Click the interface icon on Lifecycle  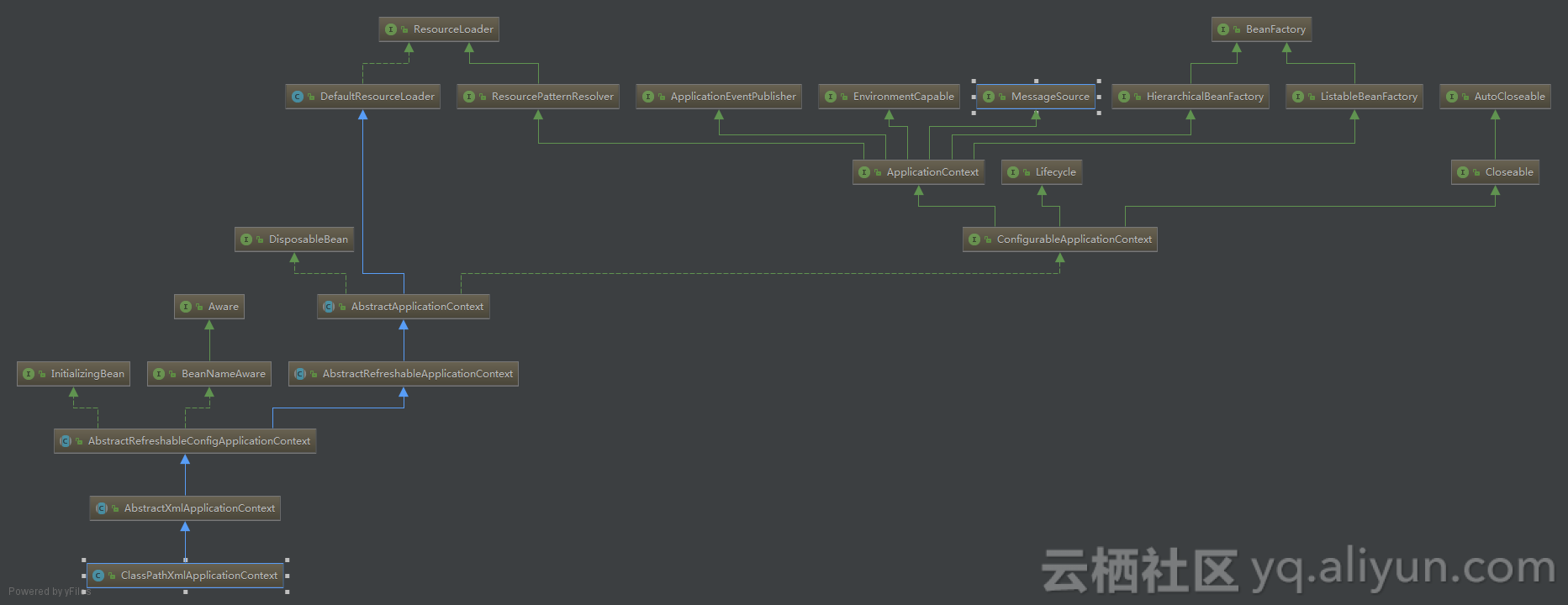pyautogui.click(x=1013, y=172)
